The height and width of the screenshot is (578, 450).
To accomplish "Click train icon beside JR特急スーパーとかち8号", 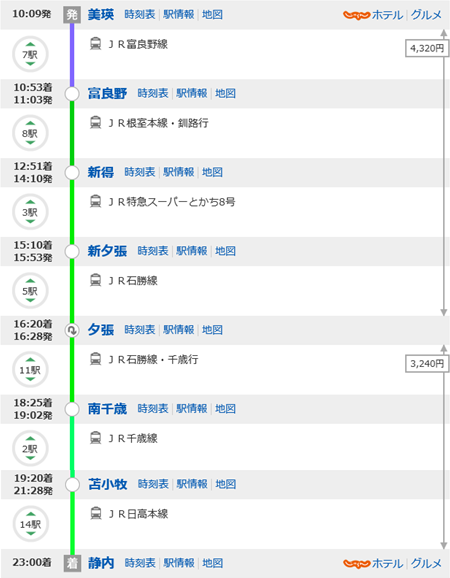I will [95, 201].
